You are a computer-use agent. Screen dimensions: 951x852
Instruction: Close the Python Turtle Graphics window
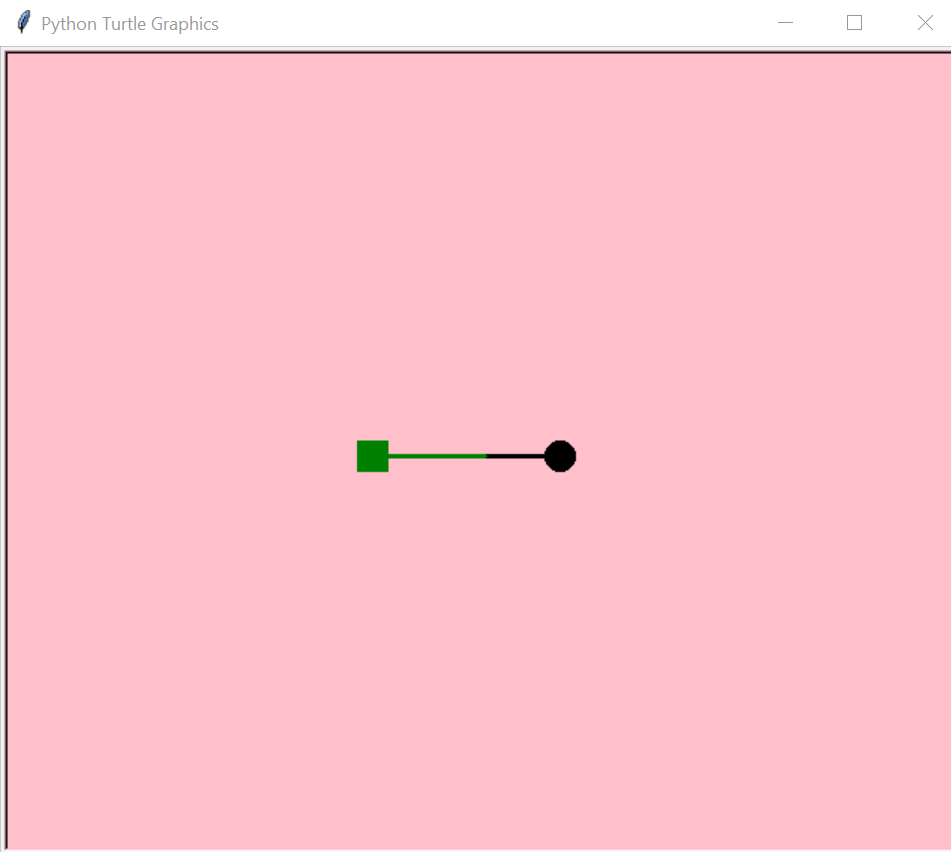pos(925,23)
